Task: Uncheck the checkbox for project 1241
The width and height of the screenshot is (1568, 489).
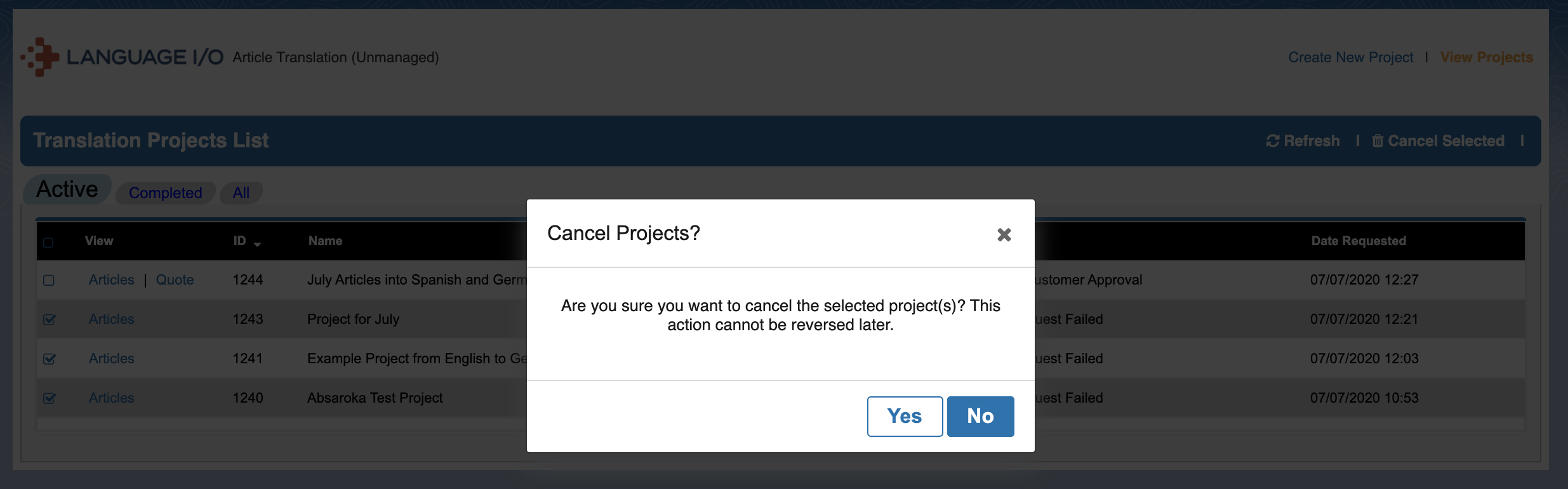Action: coord(49,359)
